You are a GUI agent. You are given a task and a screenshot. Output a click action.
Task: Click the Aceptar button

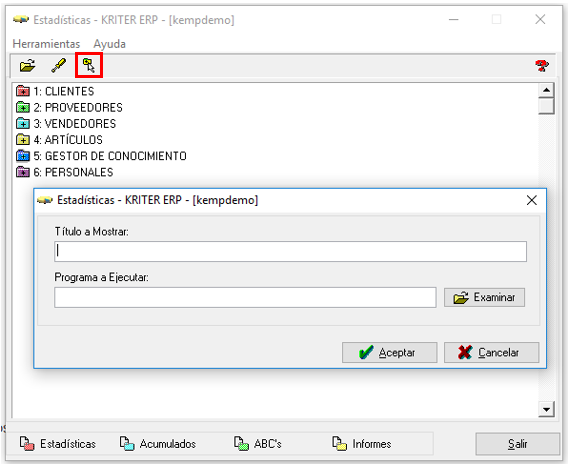tap(389, 352)
